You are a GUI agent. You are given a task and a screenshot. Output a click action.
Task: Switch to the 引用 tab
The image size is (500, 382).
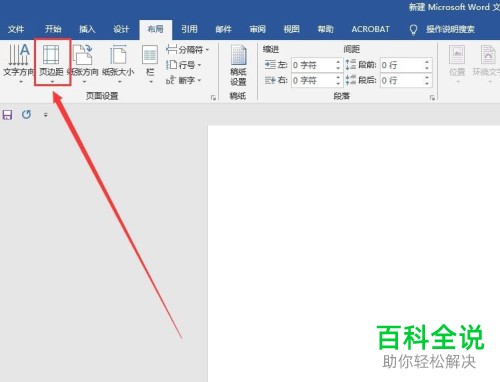click(189, 29)
